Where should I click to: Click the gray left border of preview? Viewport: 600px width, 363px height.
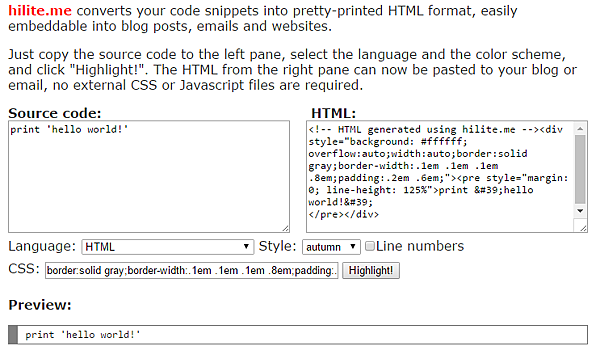[13, 335]
